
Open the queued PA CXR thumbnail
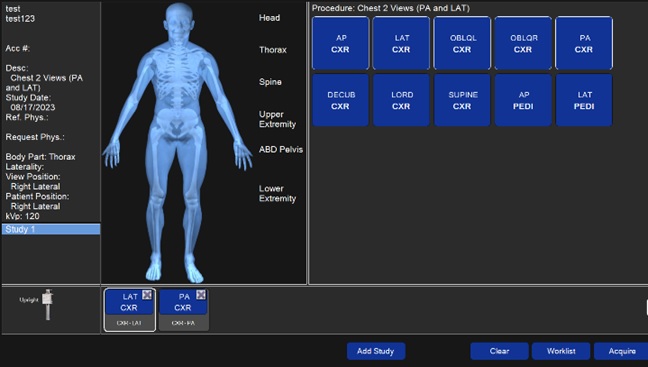tap(183, 310)
